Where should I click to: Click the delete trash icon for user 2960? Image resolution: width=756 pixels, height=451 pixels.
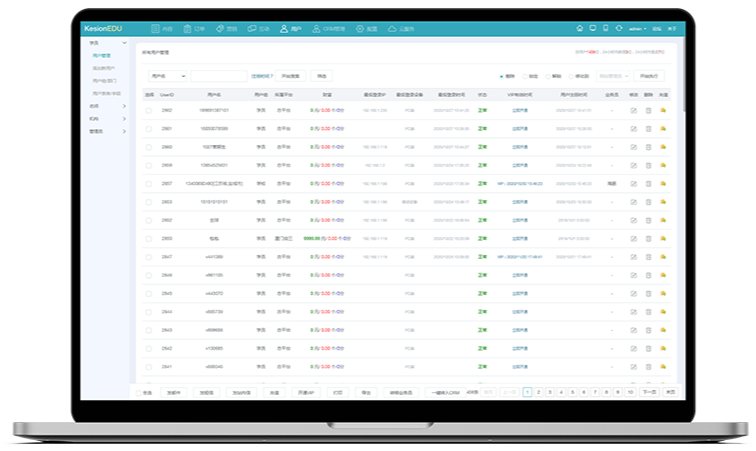click(x=648, y=147)
